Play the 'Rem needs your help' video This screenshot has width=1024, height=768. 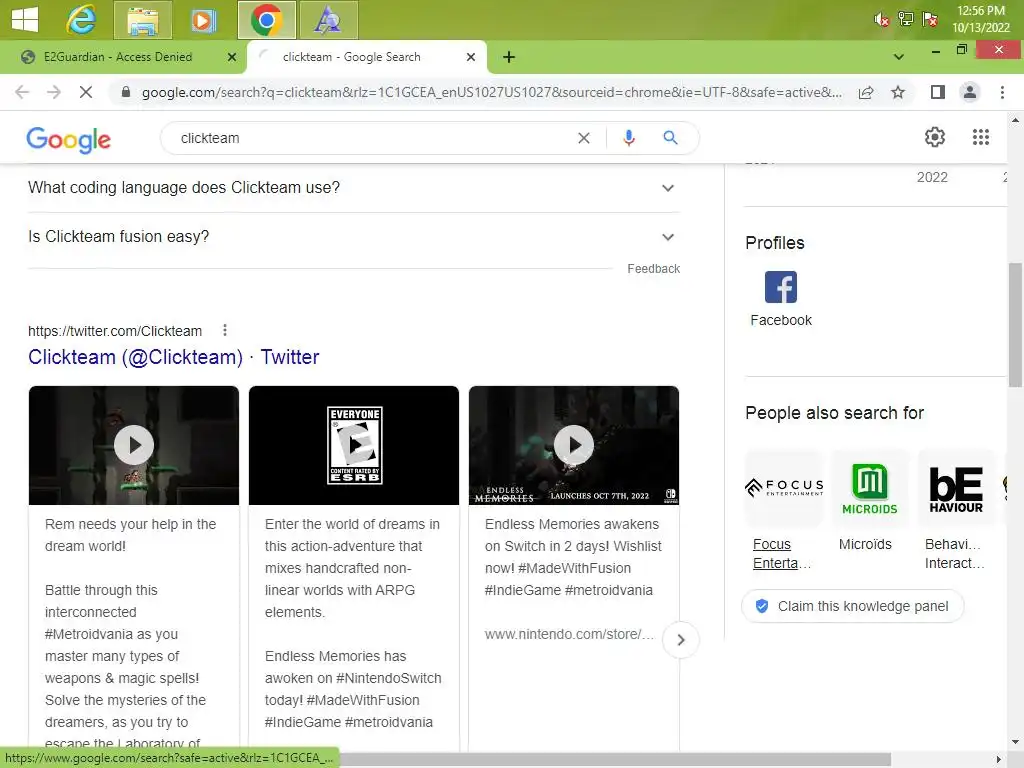[134, 445]
